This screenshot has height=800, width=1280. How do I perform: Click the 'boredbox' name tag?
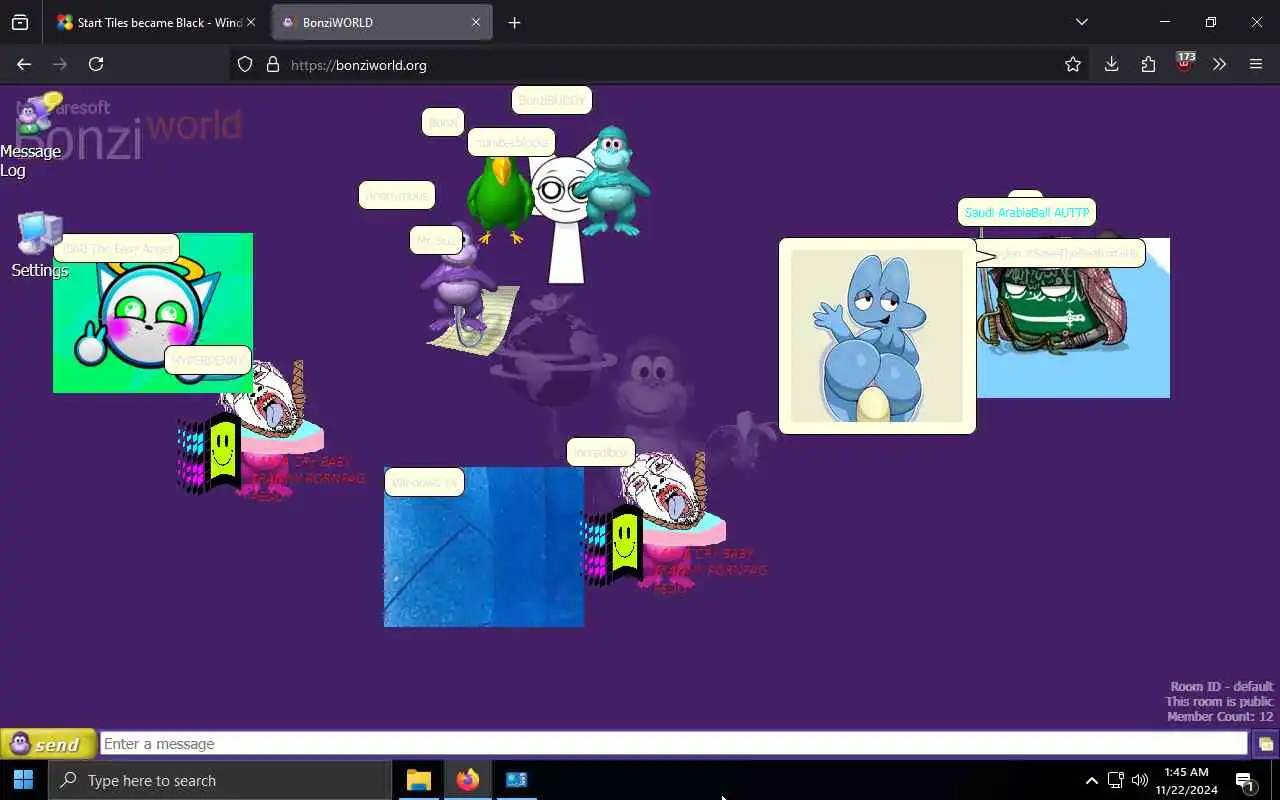tap(601, 452)
